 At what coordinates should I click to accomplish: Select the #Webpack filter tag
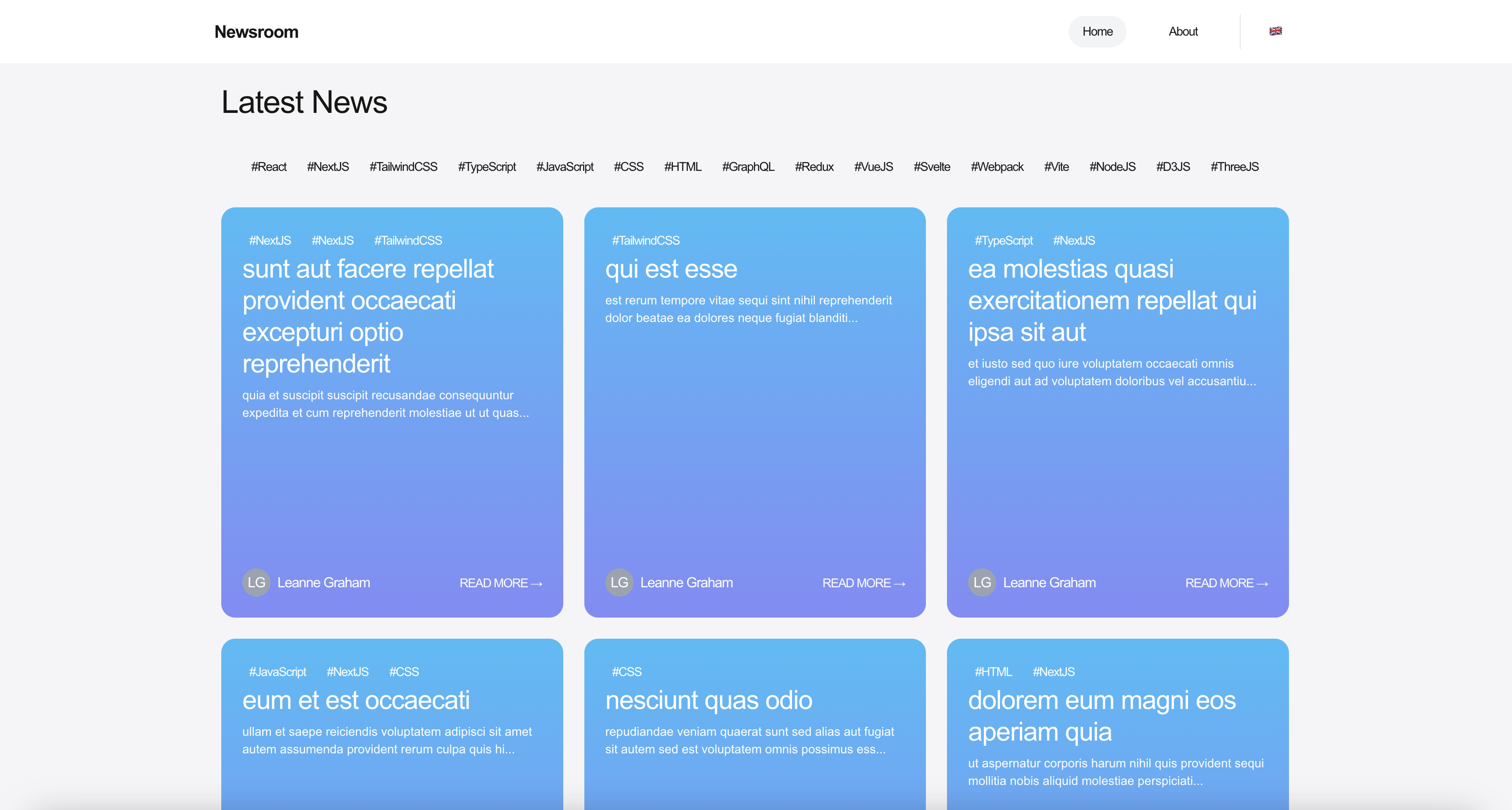(x=997, y=167)
